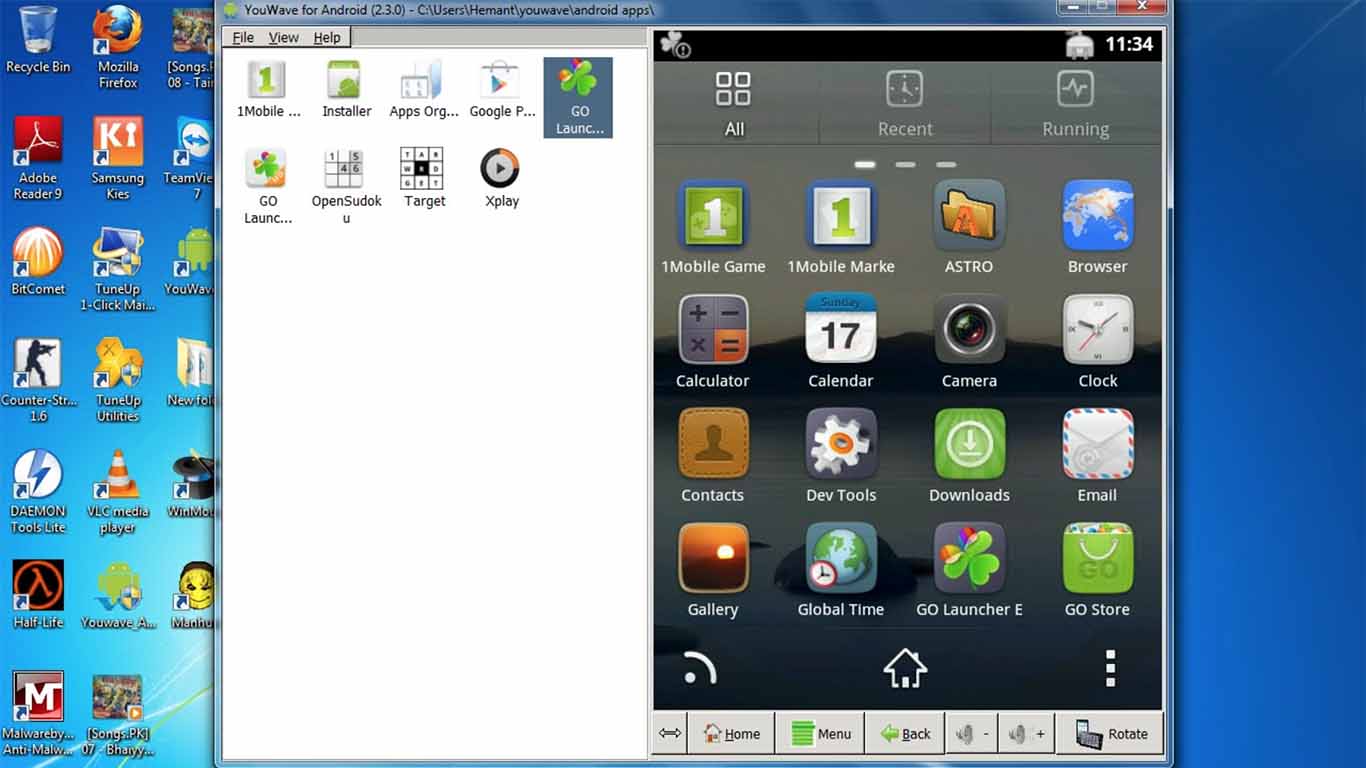Click the Rotate button

pos(1111,733)
